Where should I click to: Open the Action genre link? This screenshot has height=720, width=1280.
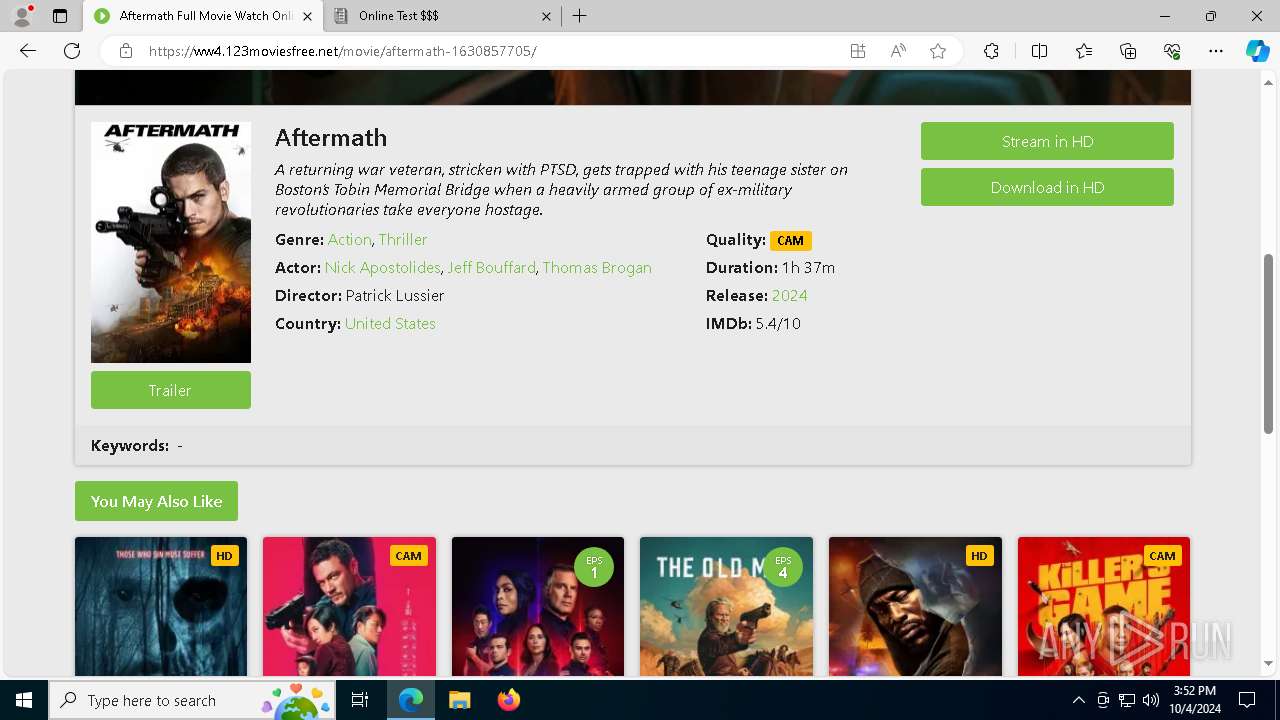[x=349, y=240]
